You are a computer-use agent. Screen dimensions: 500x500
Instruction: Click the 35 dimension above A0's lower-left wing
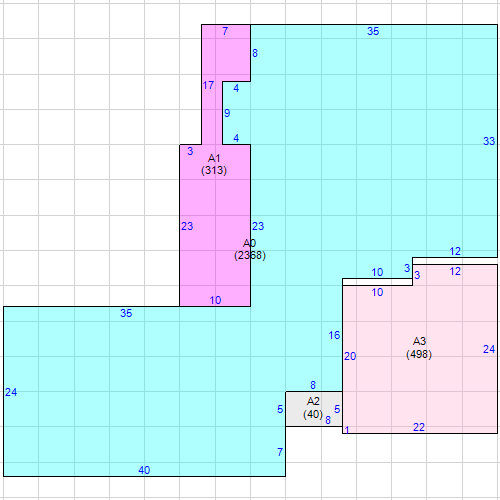point(126,313)
